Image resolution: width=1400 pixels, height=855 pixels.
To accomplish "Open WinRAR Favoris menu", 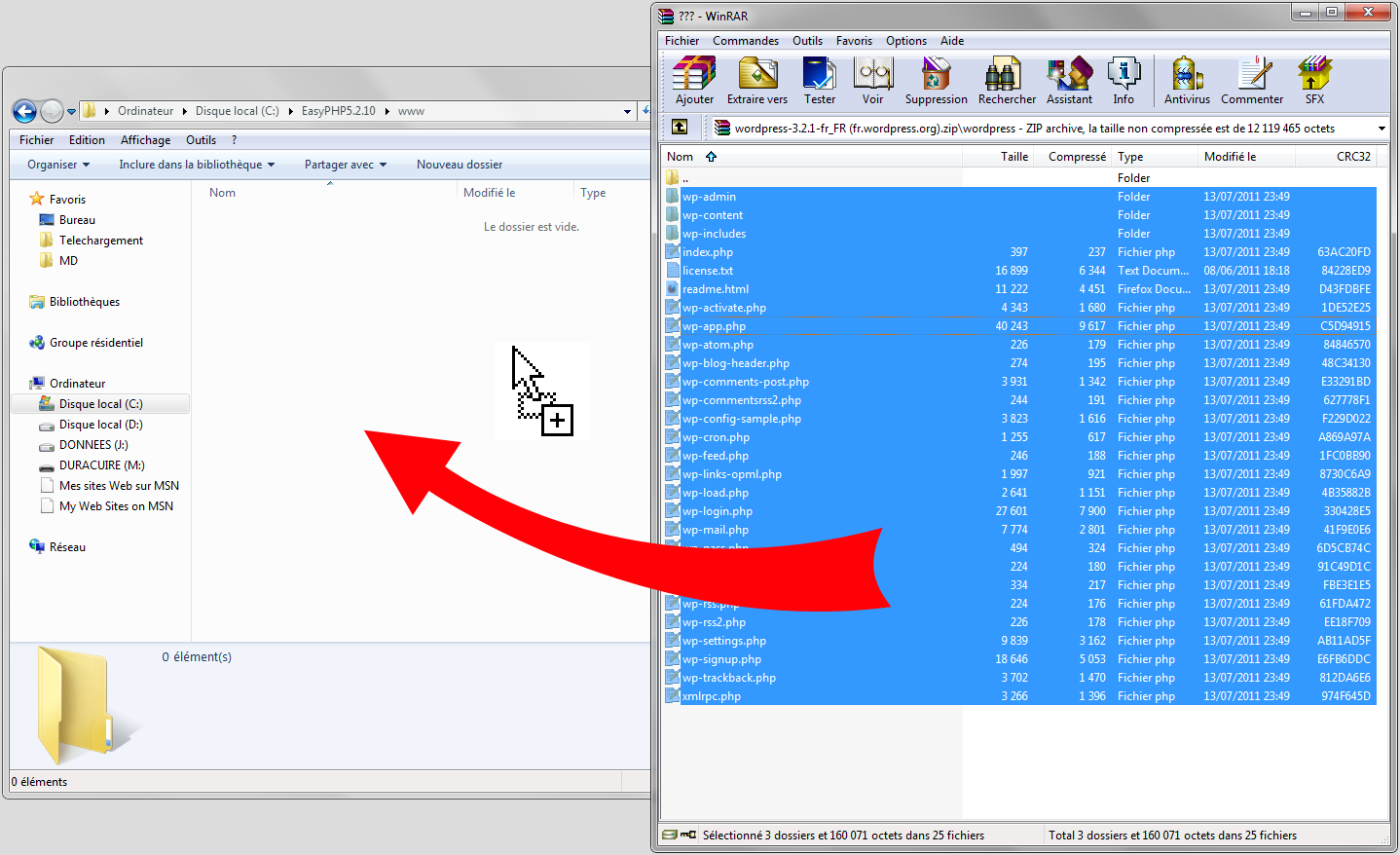I will (x=854, y=41).
